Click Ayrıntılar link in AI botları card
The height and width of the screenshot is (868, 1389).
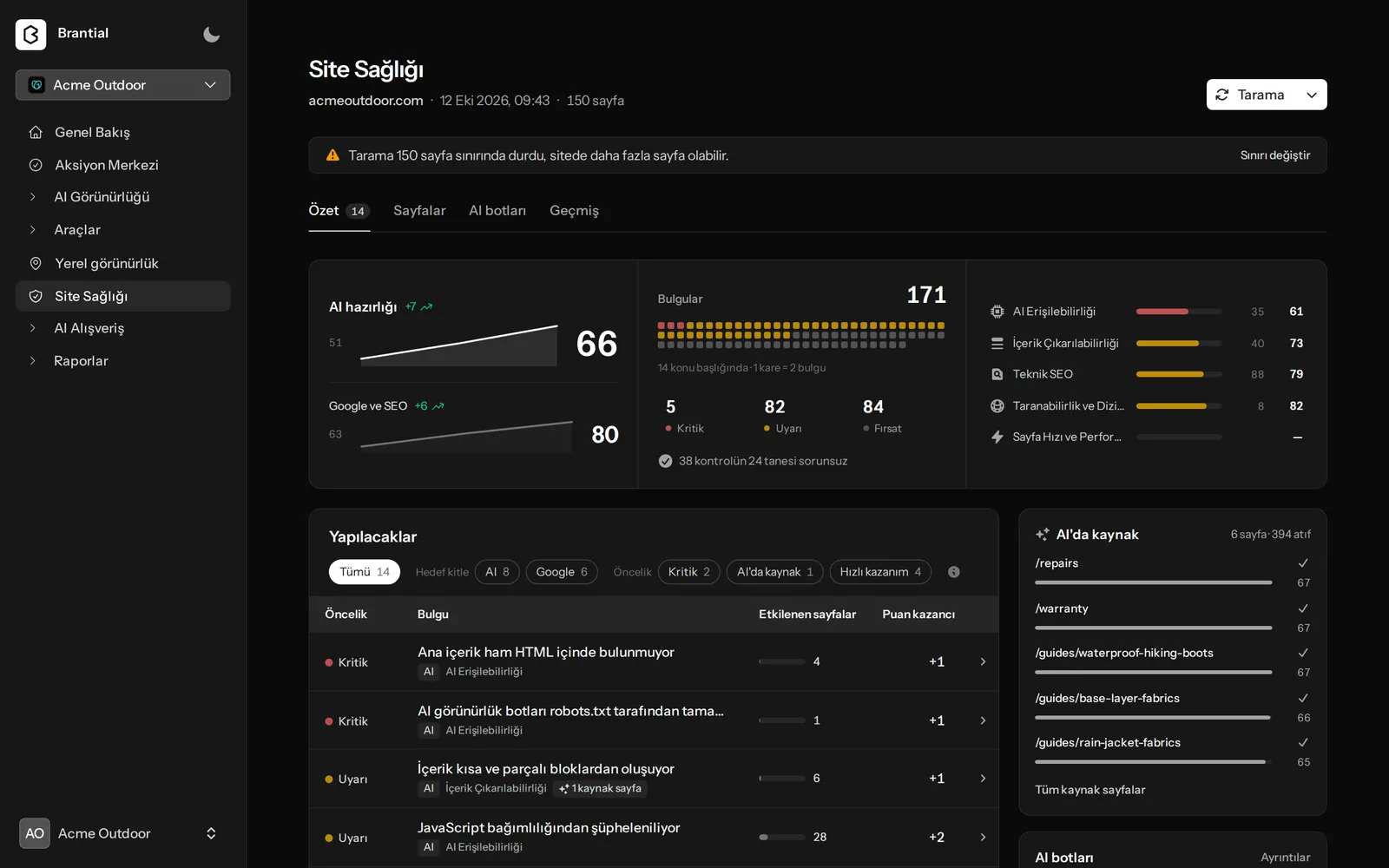point(1285,858)
